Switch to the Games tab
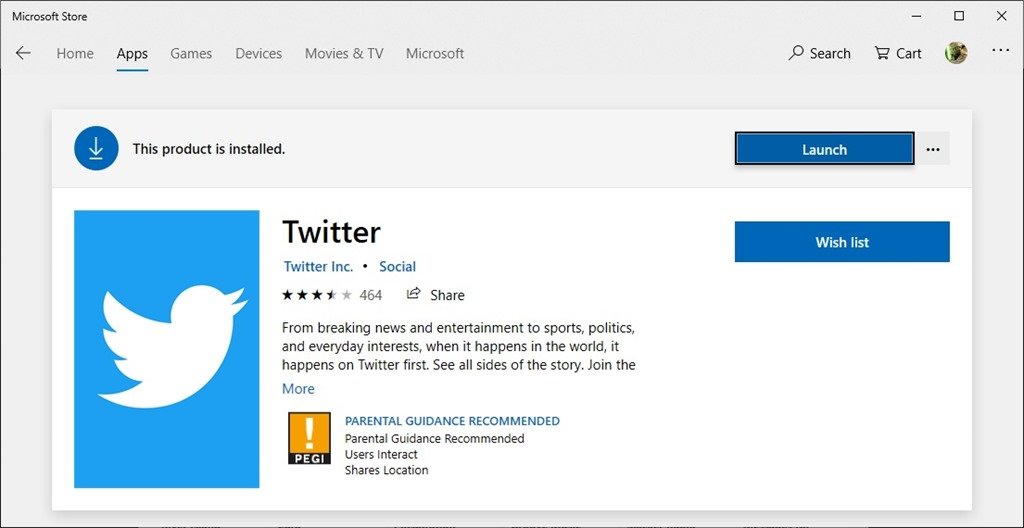The height and width of the screenshot is (528, 1024). (191, 54)
